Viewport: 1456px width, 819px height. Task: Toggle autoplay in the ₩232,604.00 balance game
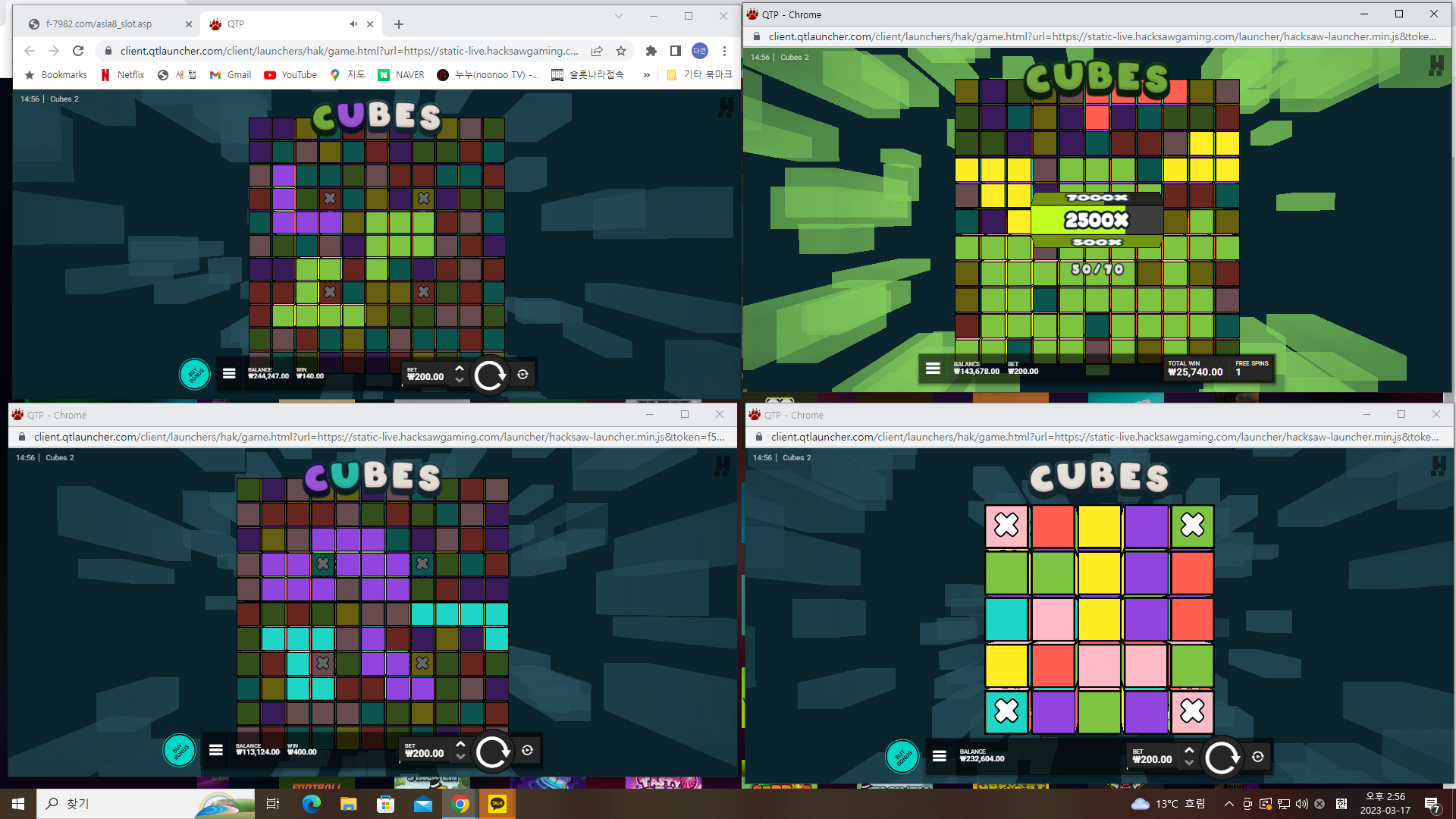[x=1258, y=757]
